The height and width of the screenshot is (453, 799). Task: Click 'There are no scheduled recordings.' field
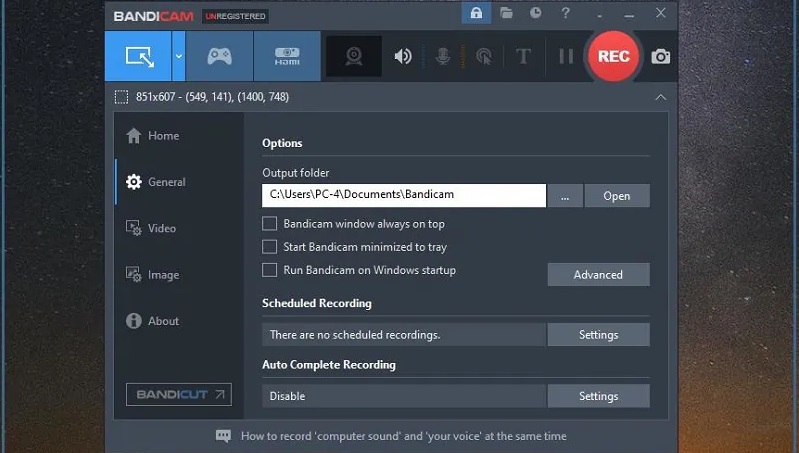404,335
